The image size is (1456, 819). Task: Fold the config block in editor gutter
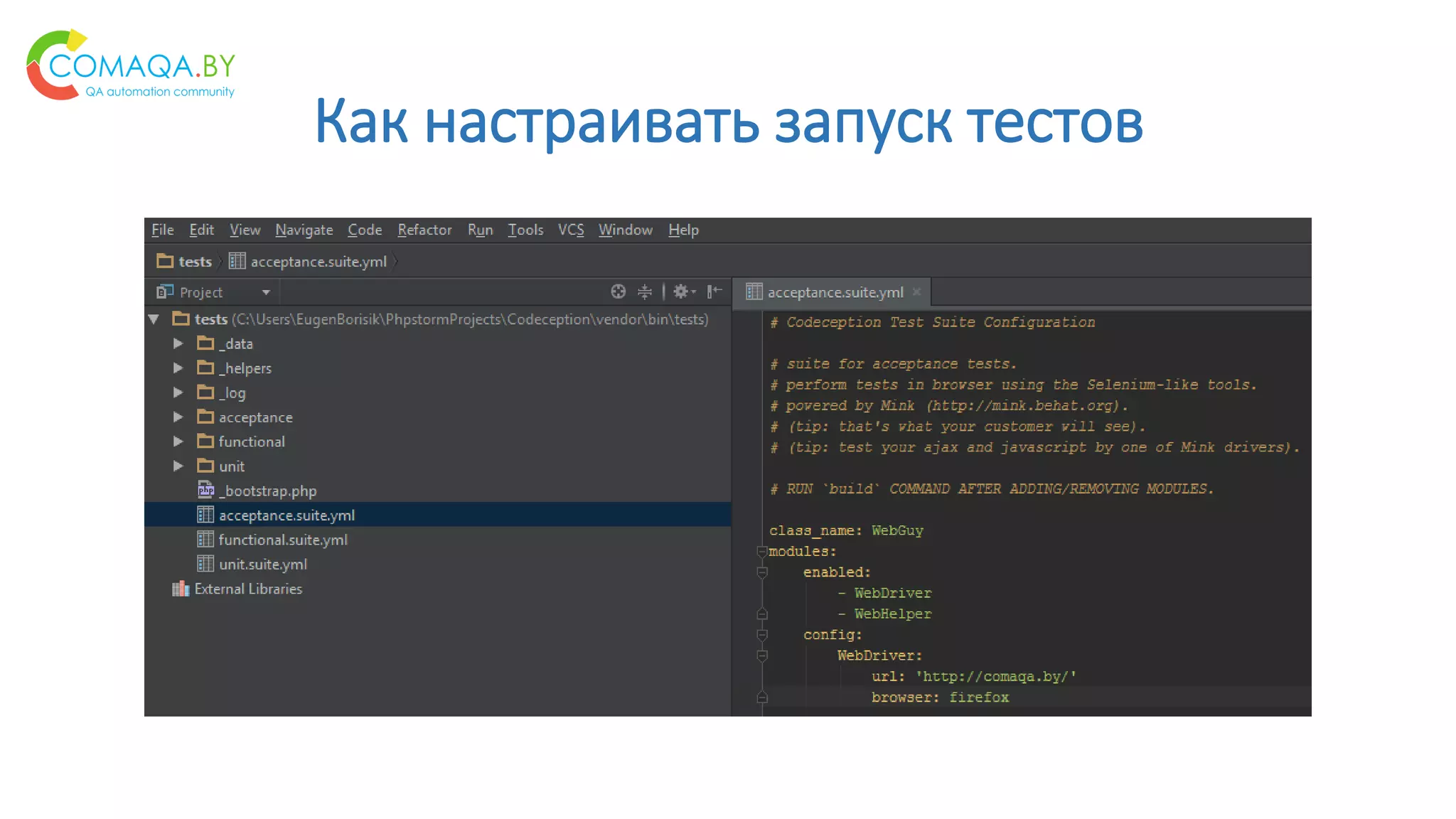(762, 635)
